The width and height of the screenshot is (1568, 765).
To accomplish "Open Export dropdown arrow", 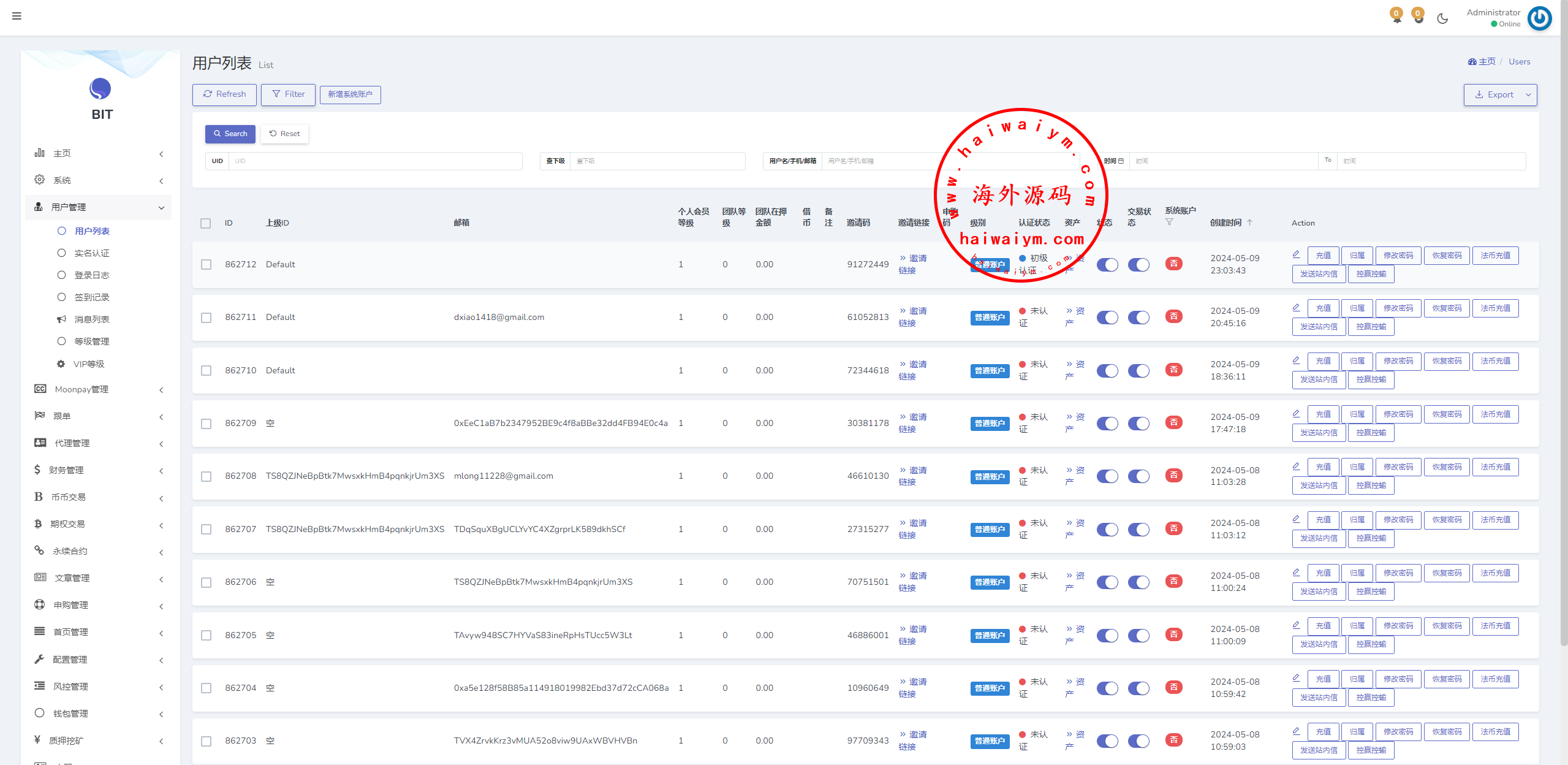I will pyautogui.click(x=1528, y=95).
